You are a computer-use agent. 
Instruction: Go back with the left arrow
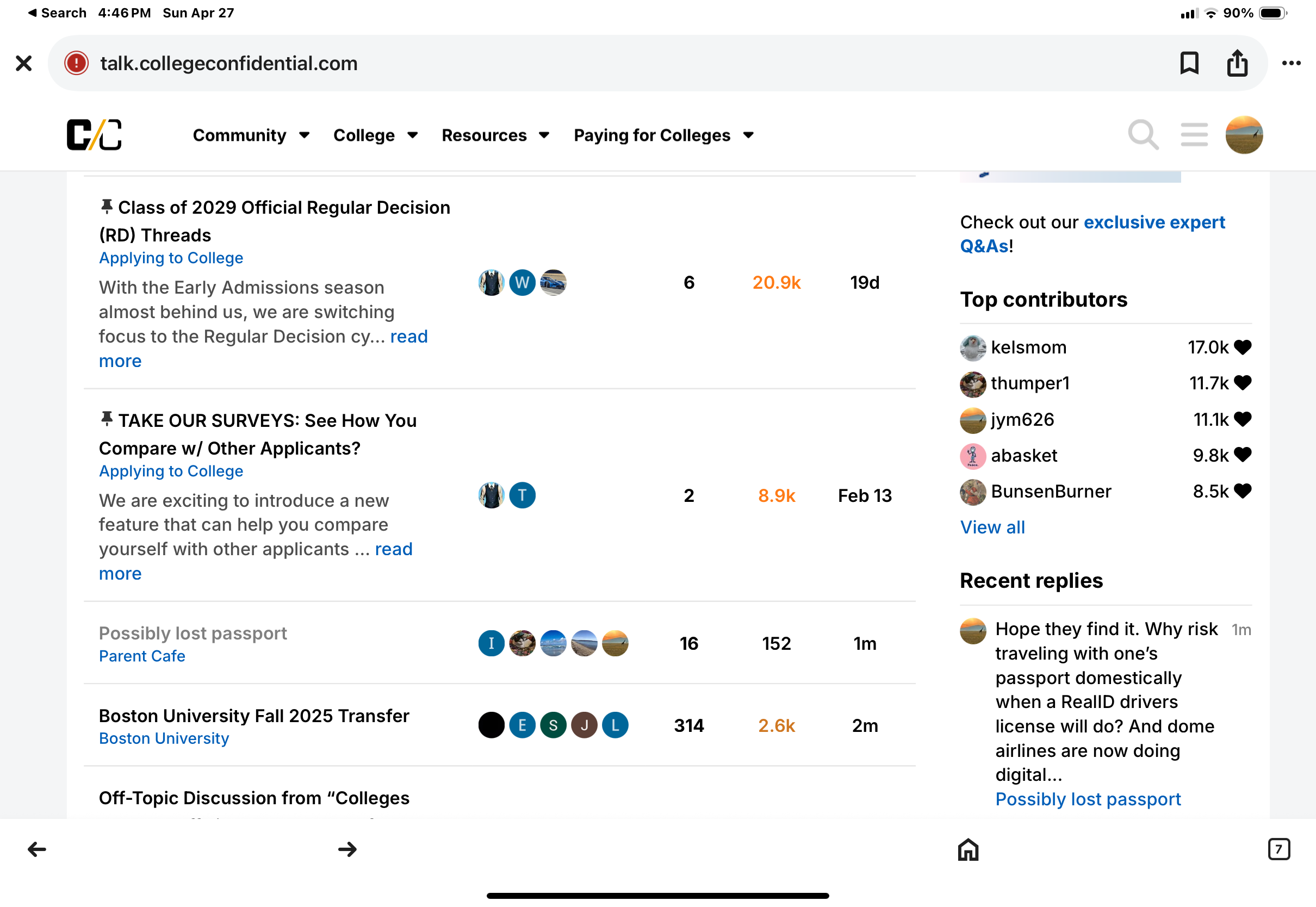pos(37,849)
